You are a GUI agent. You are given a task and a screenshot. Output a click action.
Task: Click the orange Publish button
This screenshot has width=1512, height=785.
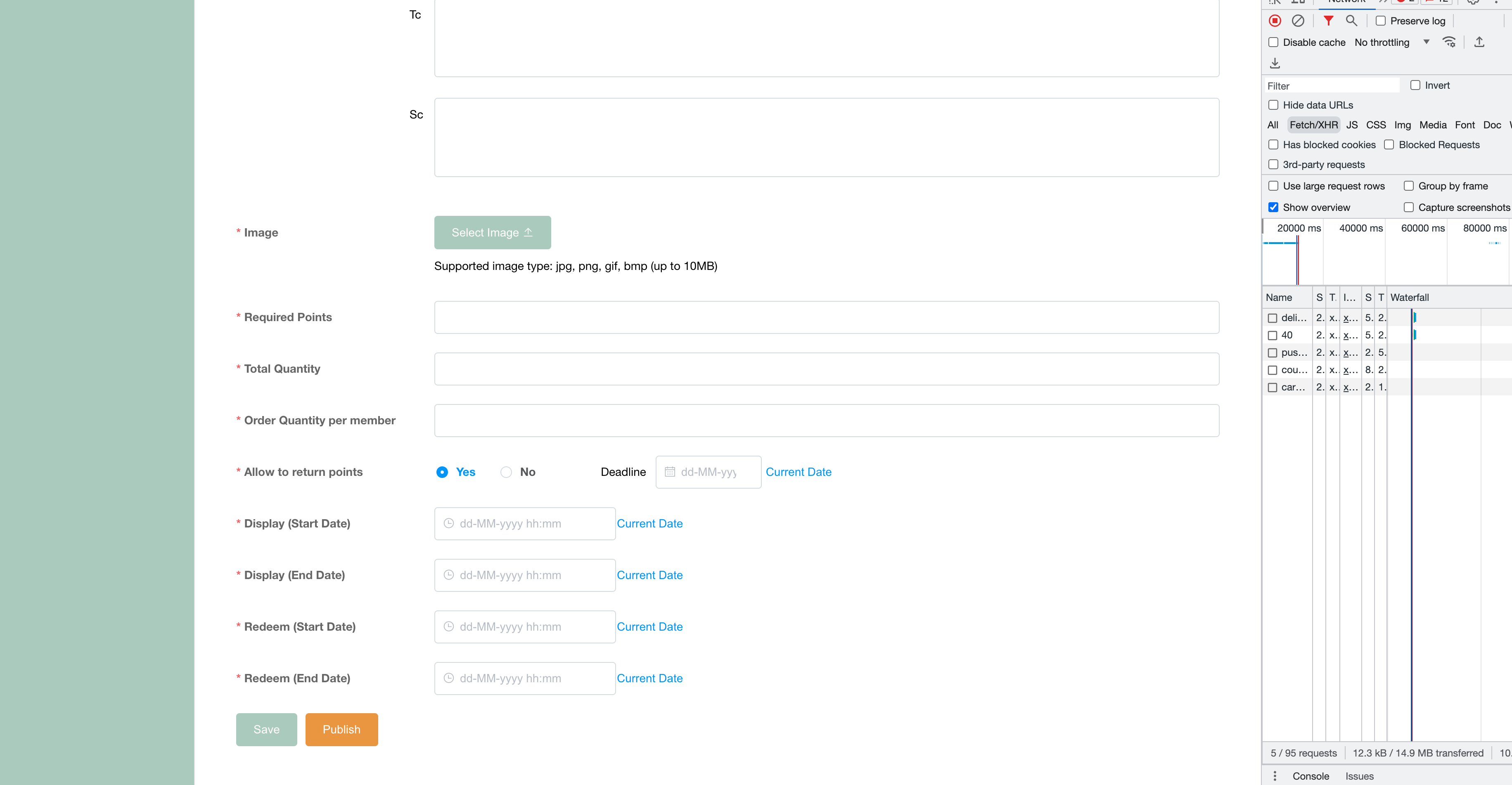[x=341, y=729]
